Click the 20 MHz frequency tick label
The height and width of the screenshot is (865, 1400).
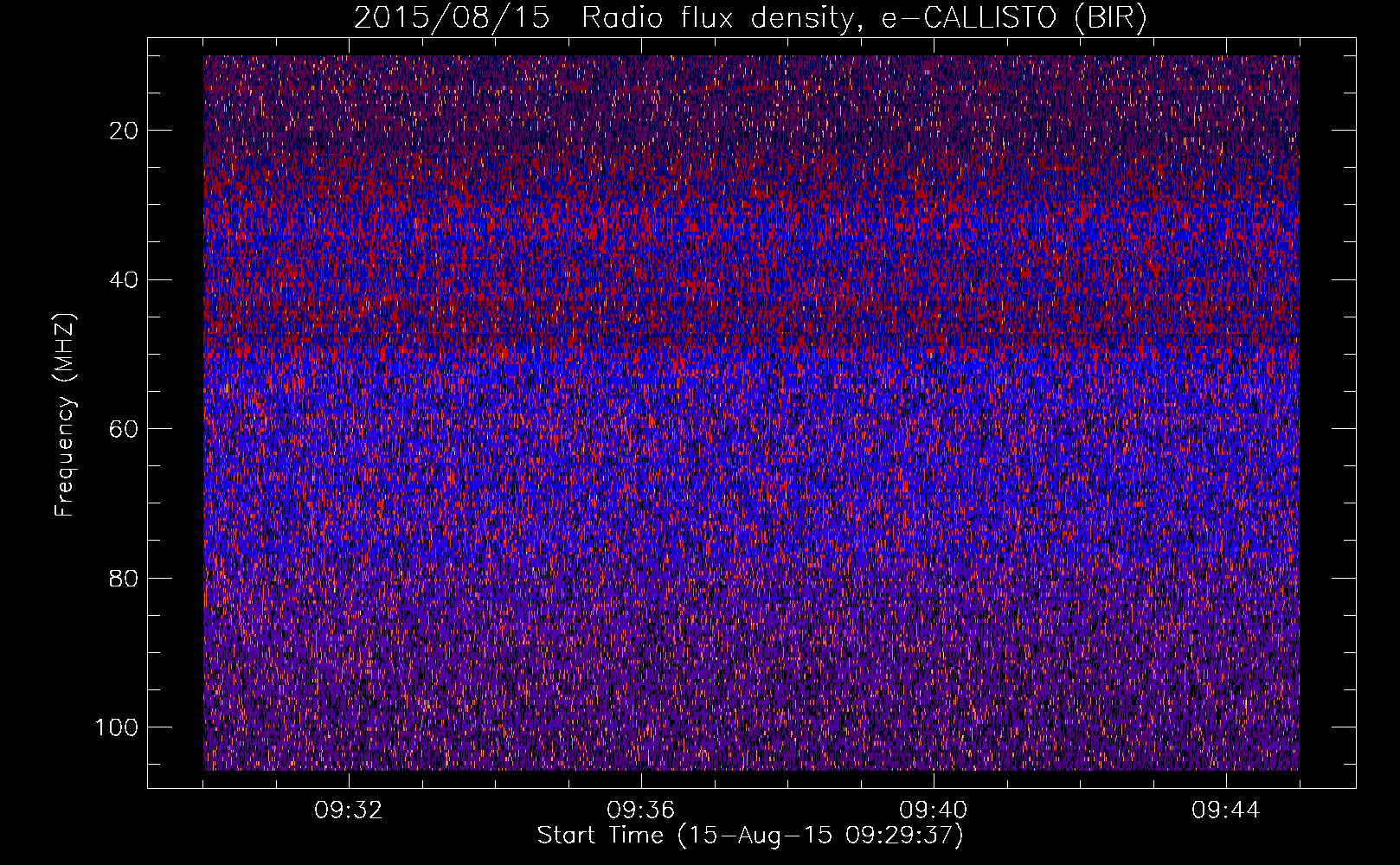pos(124,131)
